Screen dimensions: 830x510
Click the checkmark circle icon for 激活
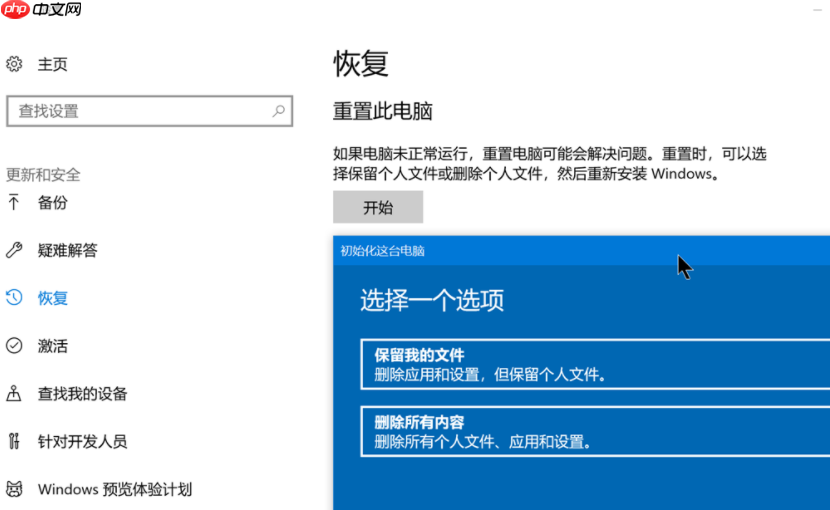click(14, 346)
